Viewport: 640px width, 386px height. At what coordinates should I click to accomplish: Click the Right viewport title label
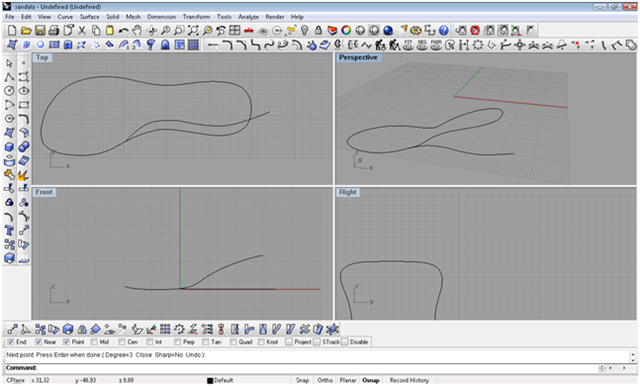pos(347,192)
